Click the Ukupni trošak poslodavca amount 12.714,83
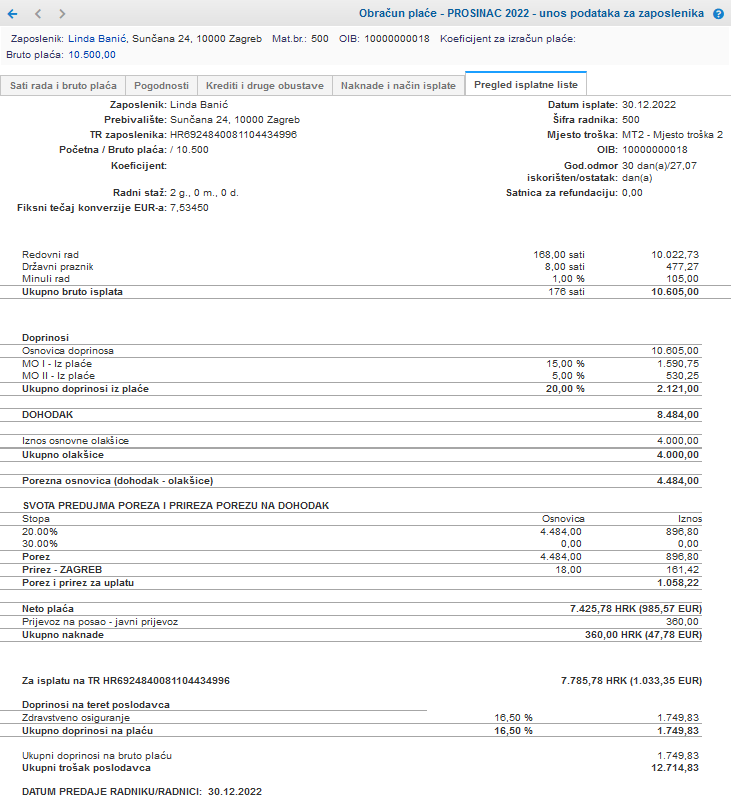The height and width of the screenshot is (799, 731). click(x=674, y=767)
